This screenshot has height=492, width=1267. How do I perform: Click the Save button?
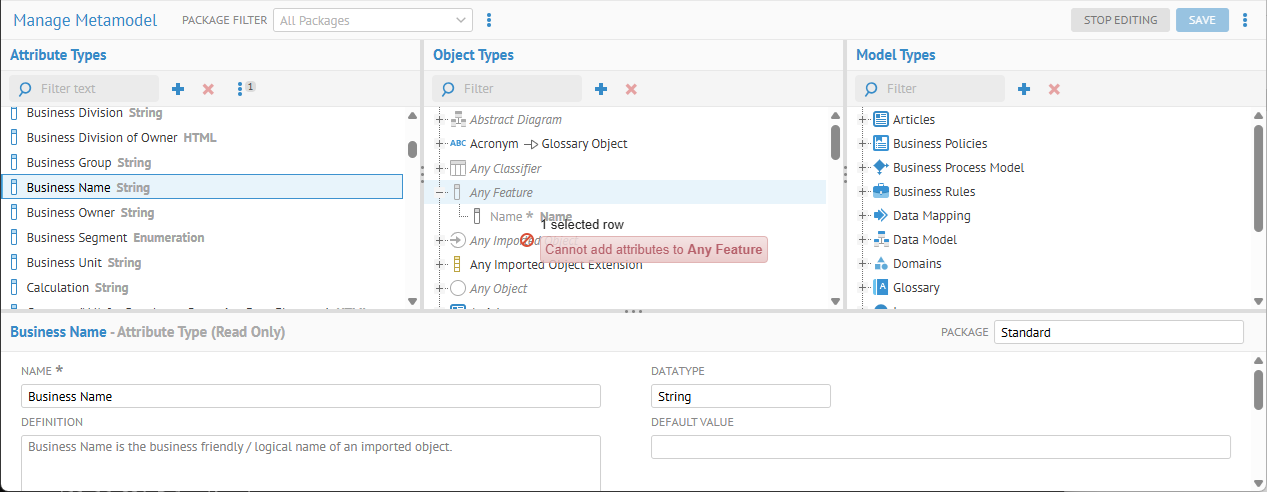coord(1202,20)
